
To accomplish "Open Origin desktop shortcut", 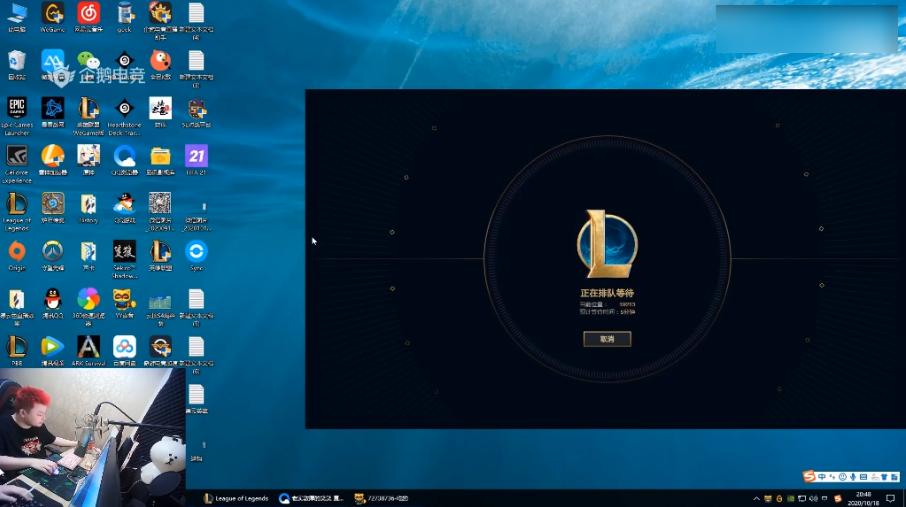I will point(17,255).
